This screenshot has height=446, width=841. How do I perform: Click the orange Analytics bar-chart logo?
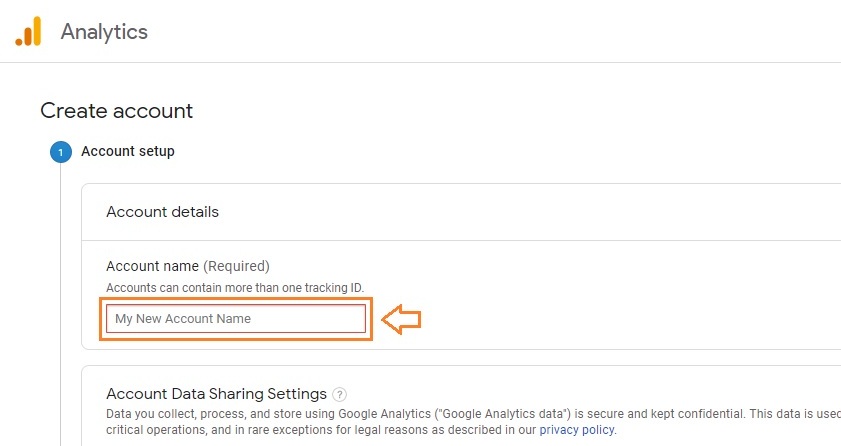tap(28, 31)
